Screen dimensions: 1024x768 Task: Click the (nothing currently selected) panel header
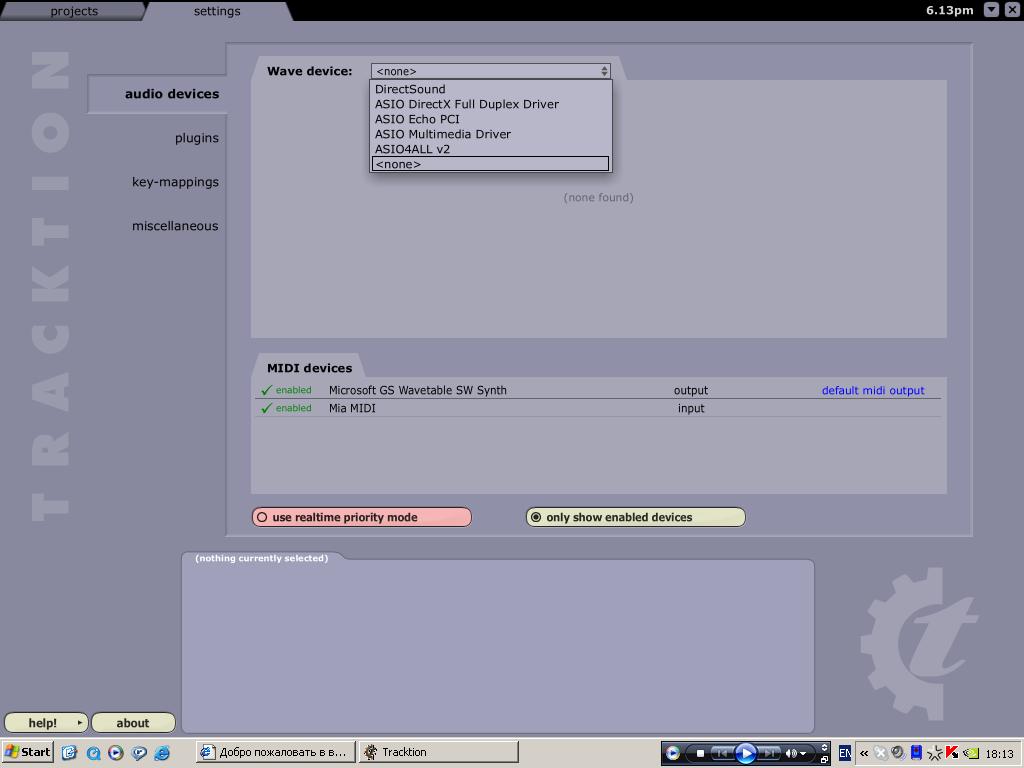tap(261, 558)
